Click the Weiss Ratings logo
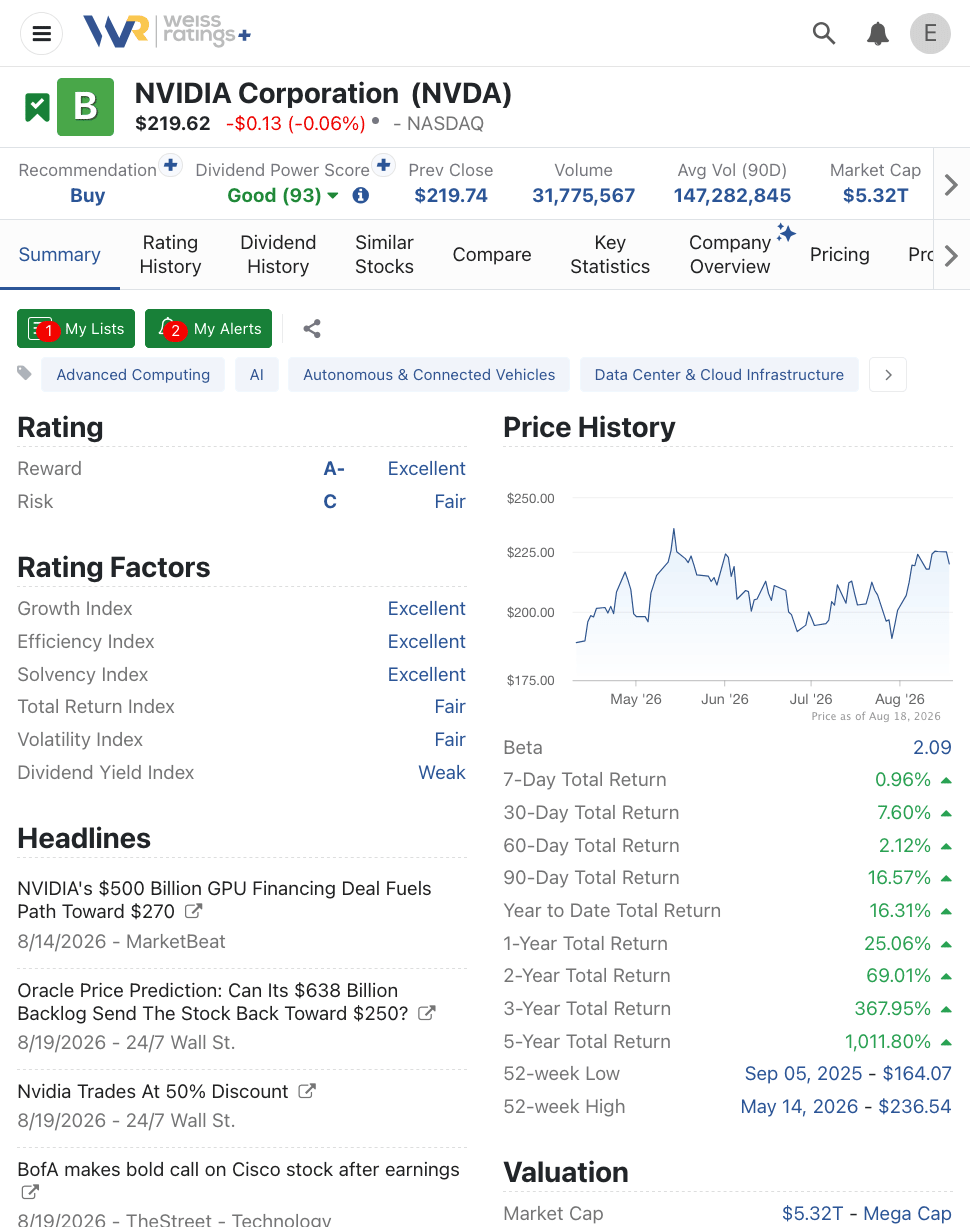970x1227 pixels. pos(167,32)
